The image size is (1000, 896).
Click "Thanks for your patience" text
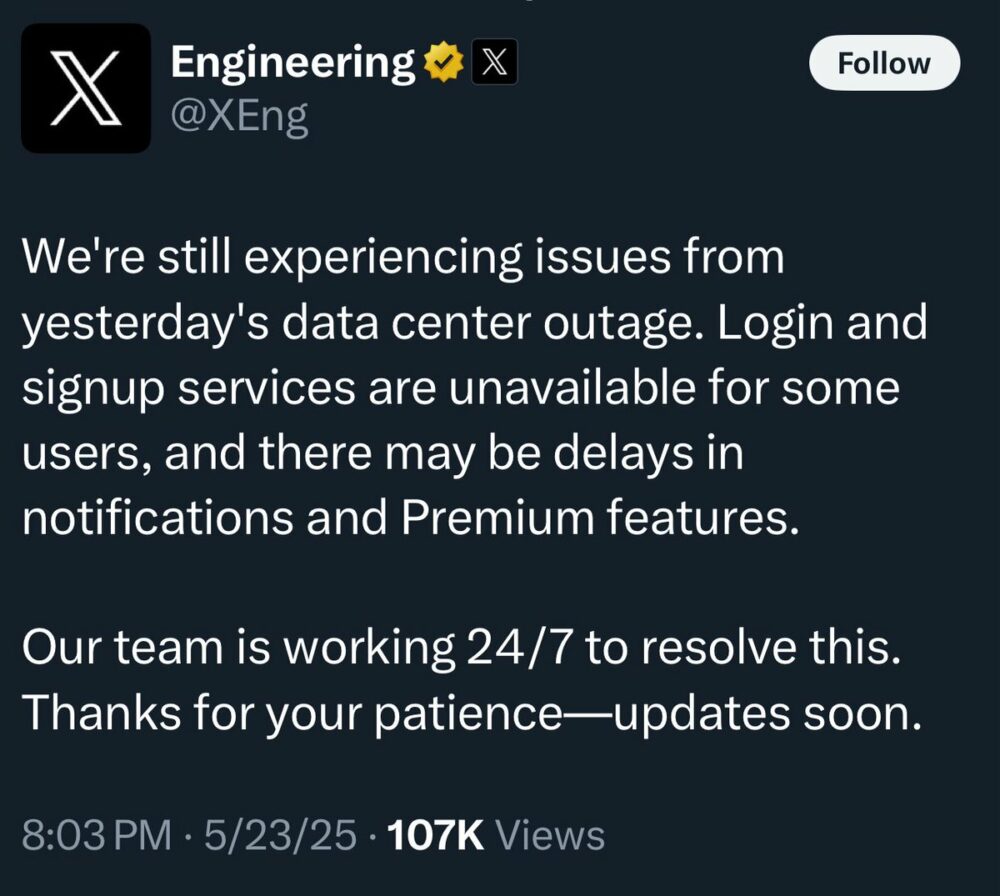(292, 713)
